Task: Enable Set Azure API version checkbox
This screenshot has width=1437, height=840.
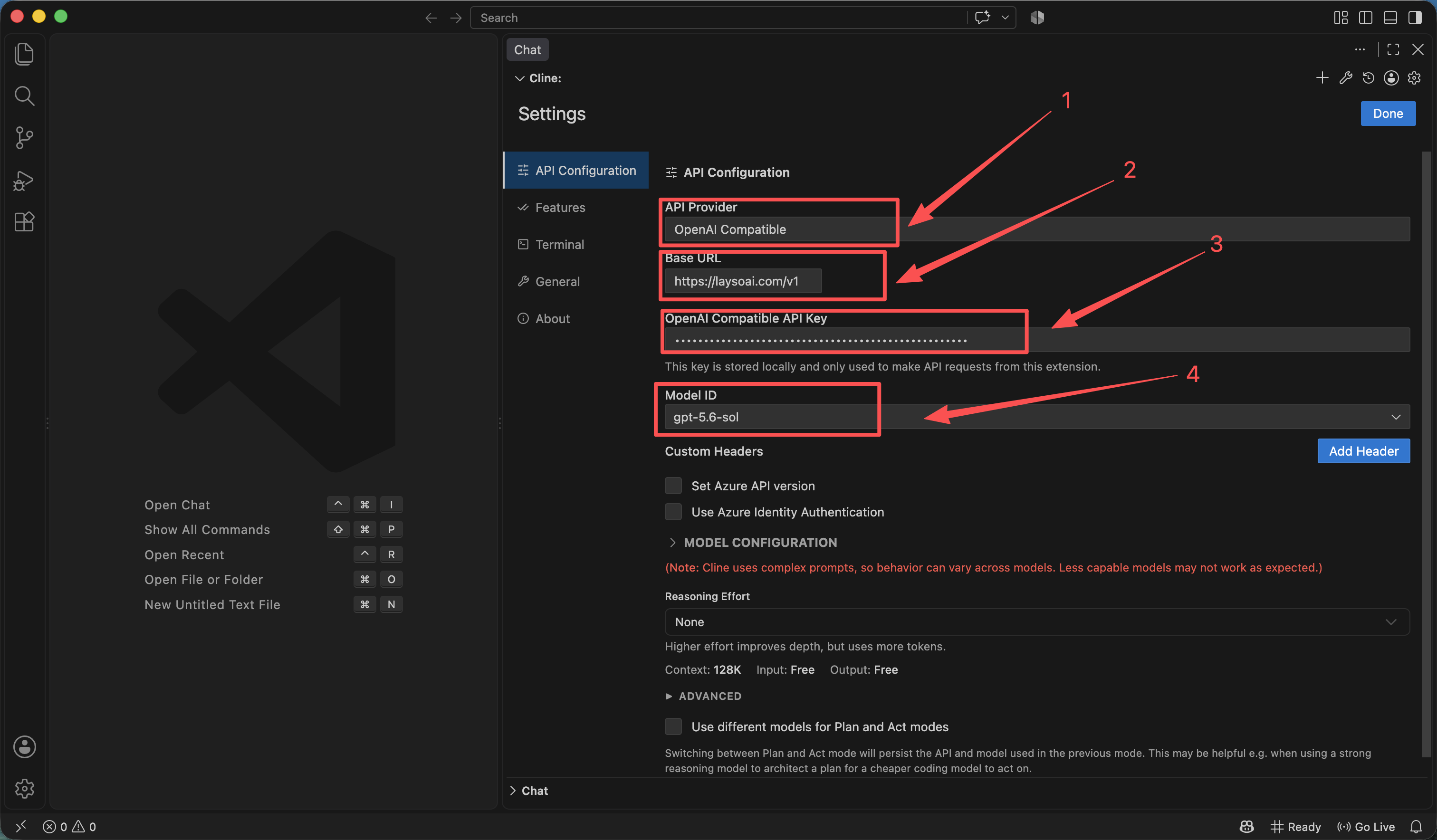Action: (673, 485)
